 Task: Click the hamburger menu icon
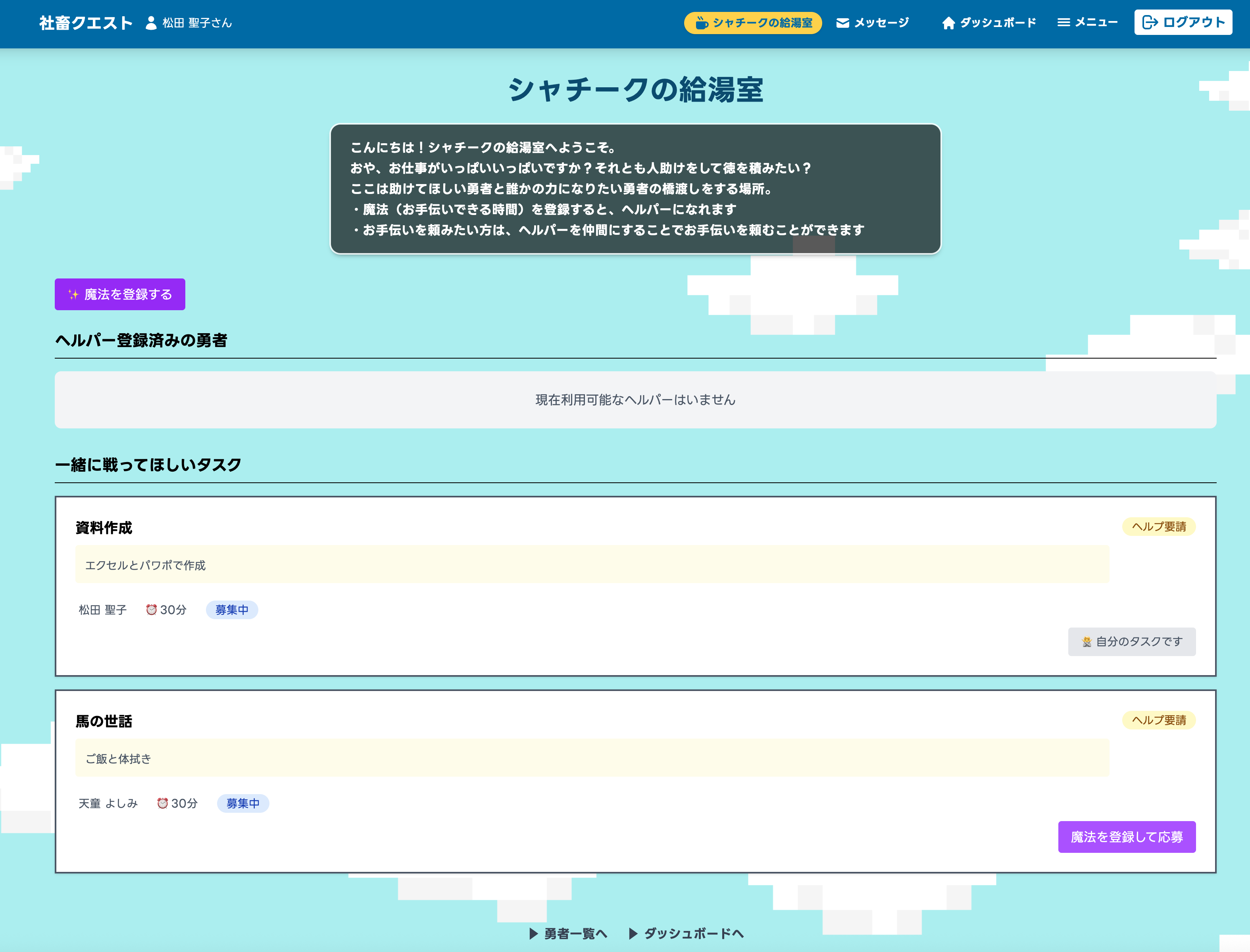(1063, 23)
